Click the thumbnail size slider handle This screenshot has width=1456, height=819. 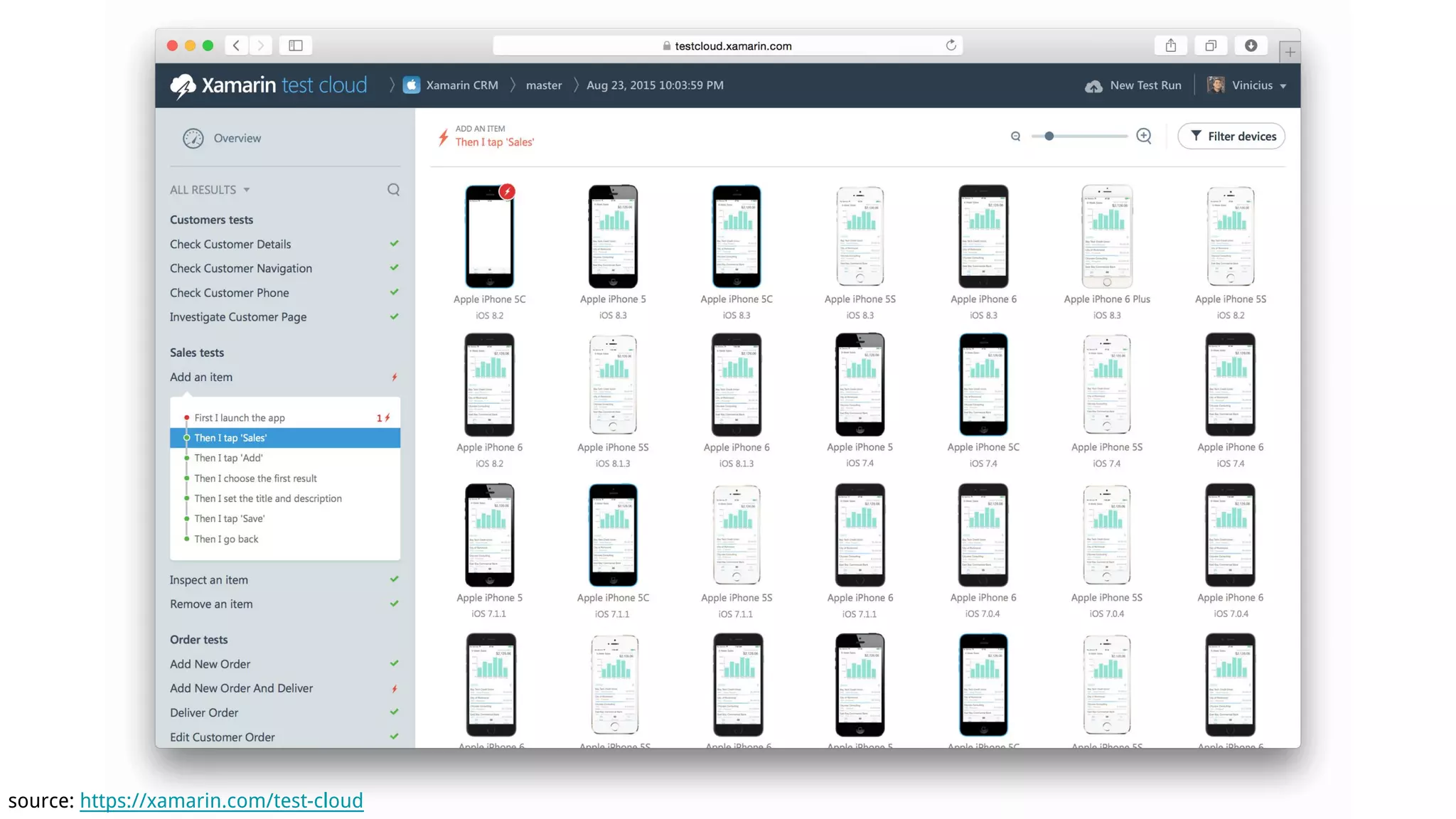pos(1049,136)
